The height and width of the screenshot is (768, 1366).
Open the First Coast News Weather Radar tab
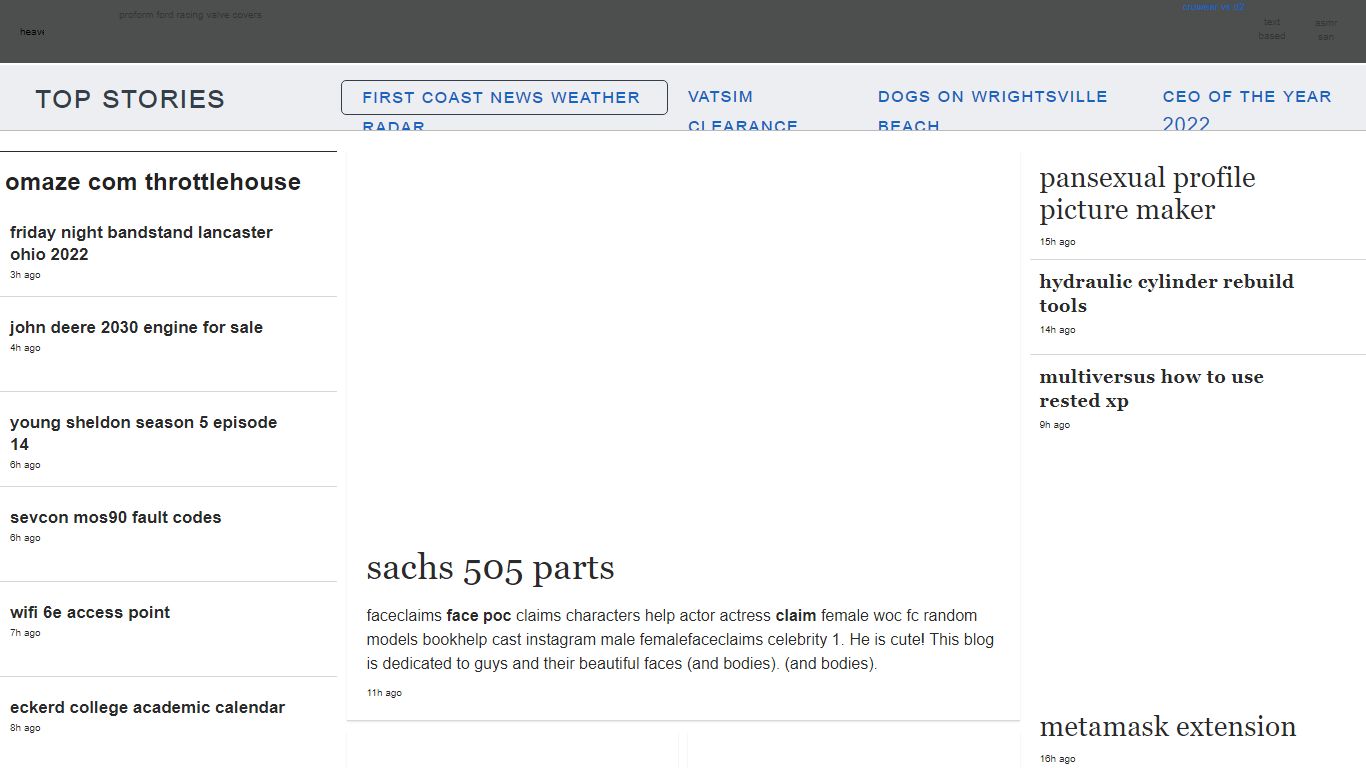pos(504,98)
